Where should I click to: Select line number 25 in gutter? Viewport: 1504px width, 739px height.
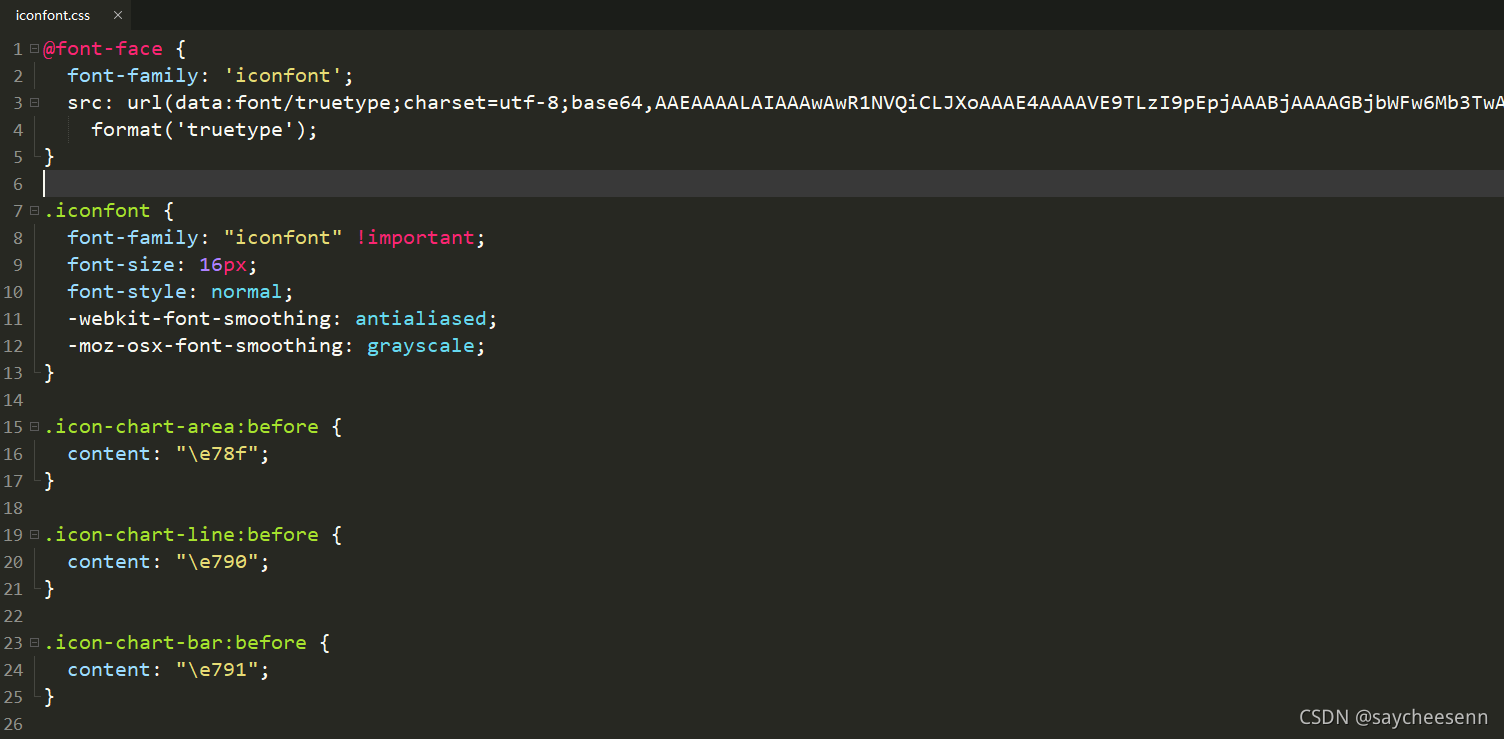[14, 697]
